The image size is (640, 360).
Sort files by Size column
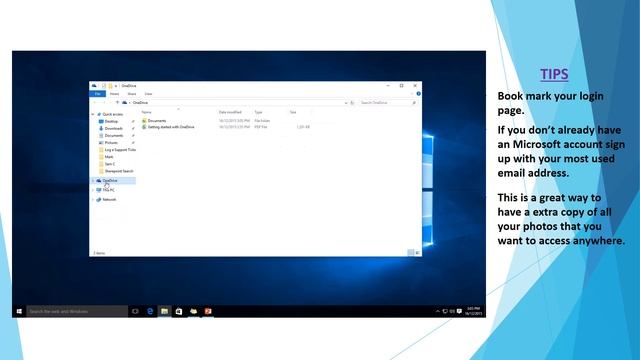click(293, 112)
